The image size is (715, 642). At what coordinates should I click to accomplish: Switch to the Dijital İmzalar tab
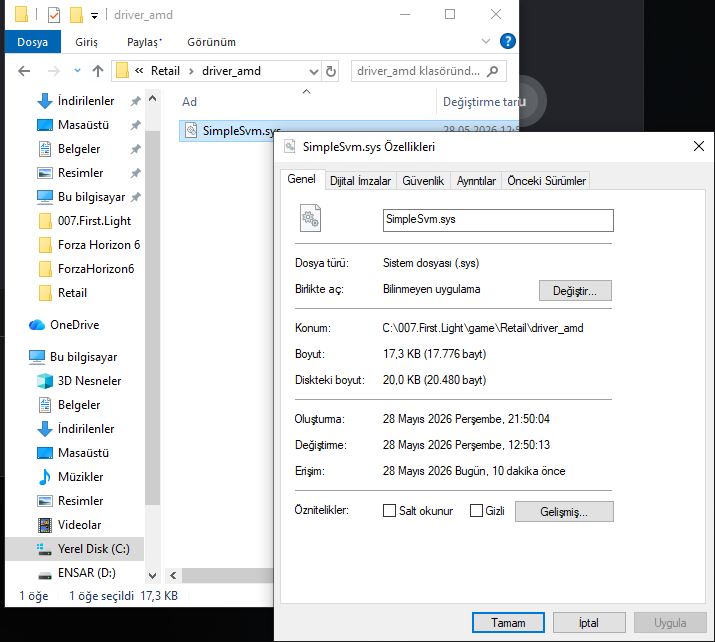tap(360, 181)
